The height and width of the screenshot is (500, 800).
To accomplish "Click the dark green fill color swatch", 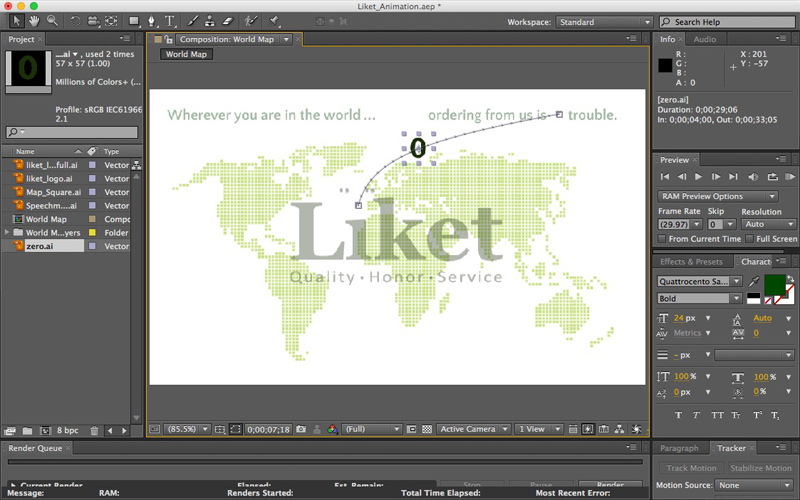I will [774, 284].
